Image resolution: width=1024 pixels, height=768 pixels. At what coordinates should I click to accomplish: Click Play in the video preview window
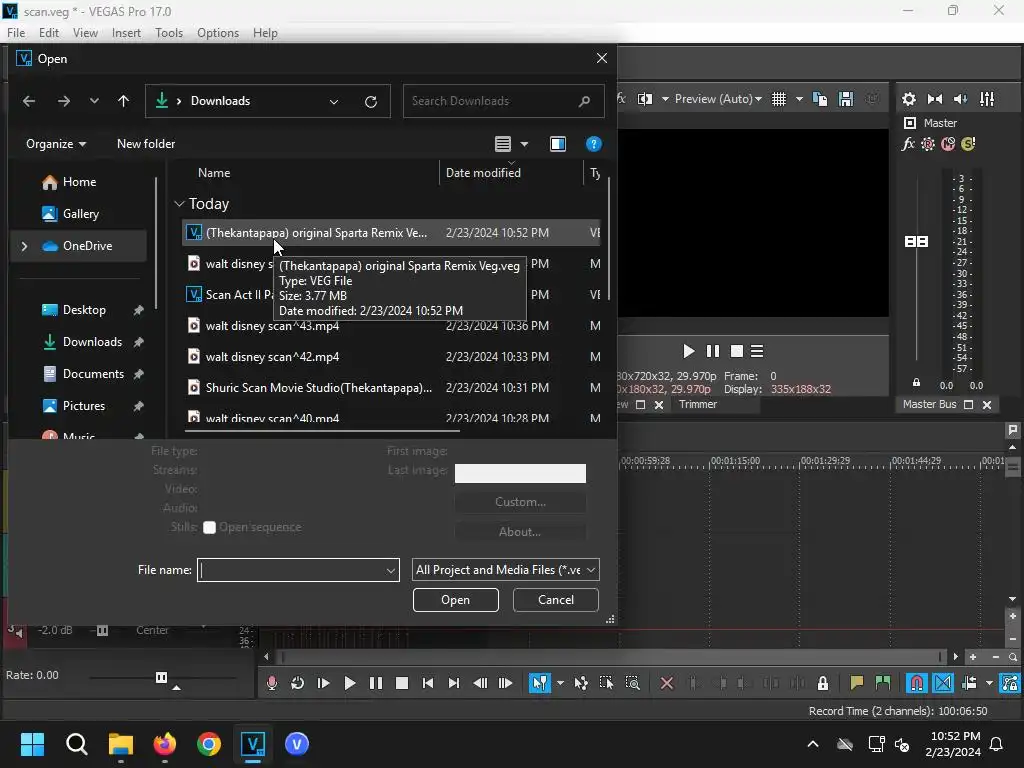coord(688,351)
